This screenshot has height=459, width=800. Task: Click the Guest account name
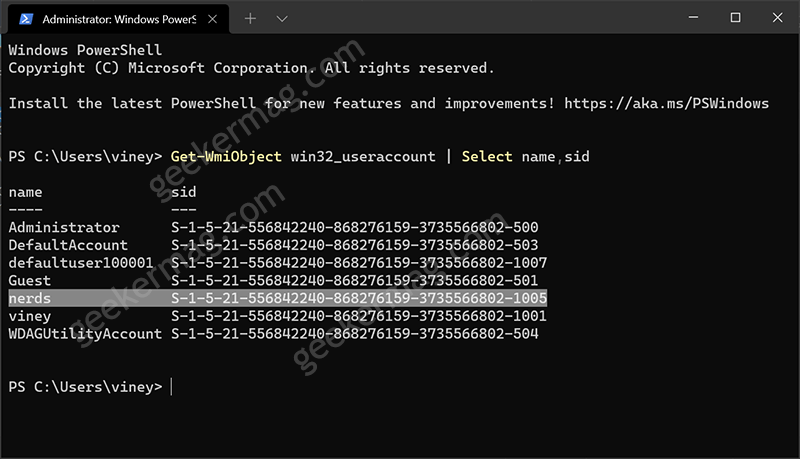pyautogui.click(x=30, y=280)
